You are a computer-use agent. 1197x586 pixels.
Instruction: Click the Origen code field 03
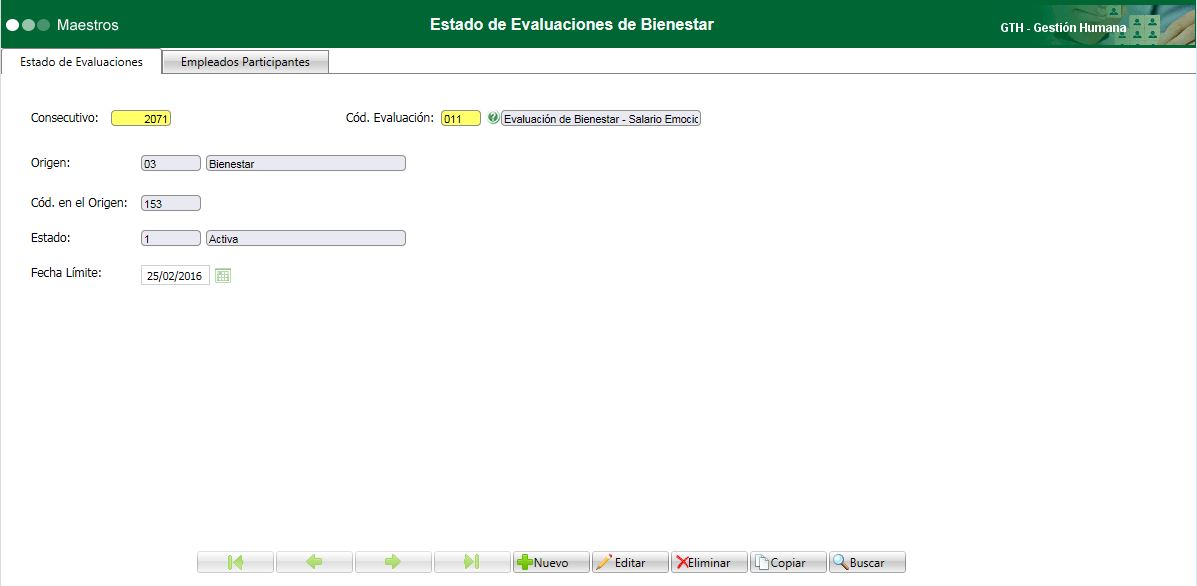coord(171,163)
